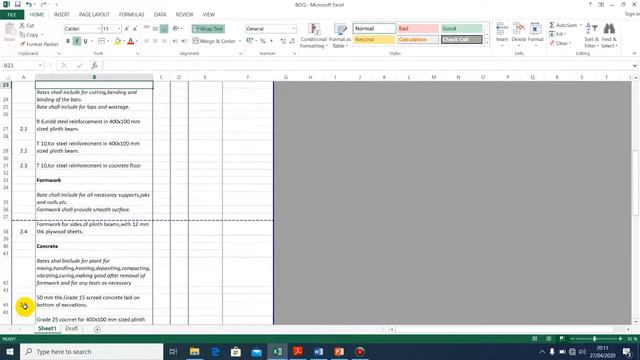This screenshot has width=640, height=360.
Task: Expand the Name Box dropdown
Action: pos(40,65)
